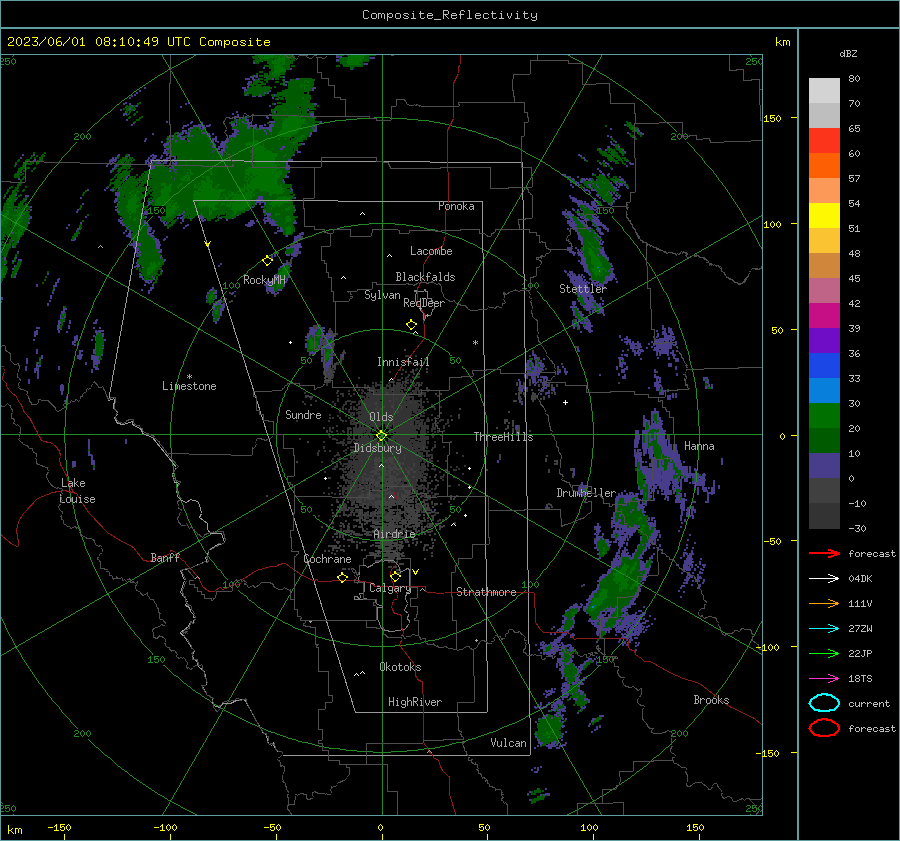Click the Olds city label

click(x=381, y=417)
